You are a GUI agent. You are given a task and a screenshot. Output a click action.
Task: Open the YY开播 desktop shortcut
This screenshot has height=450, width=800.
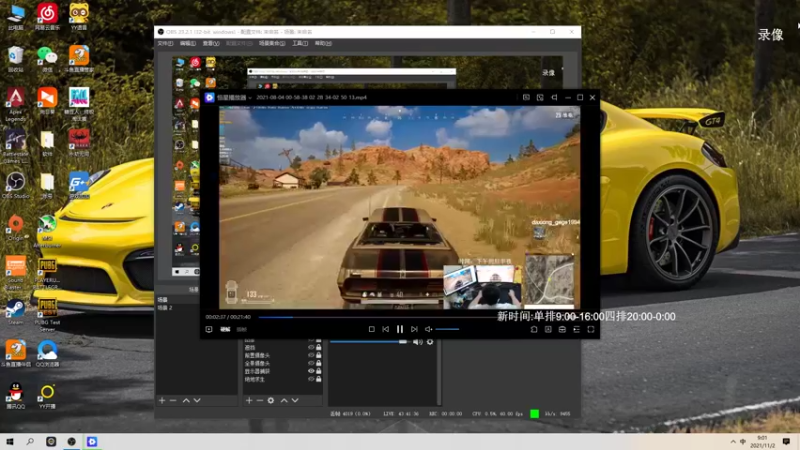(x=47, y=396)
